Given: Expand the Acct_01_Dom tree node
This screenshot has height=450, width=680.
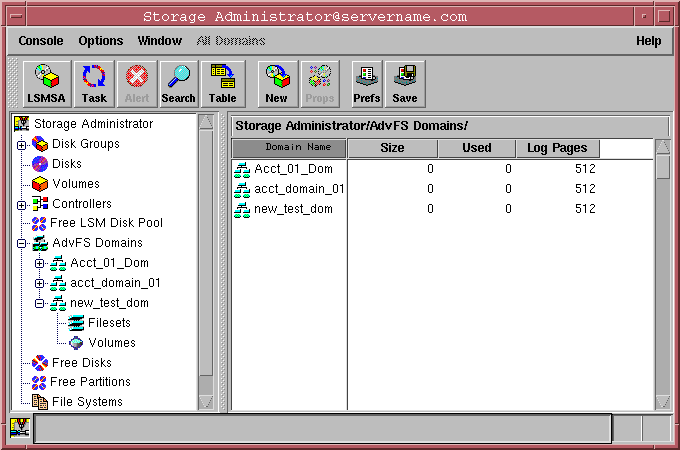Looking at the screenshot, I should (40, 264).
